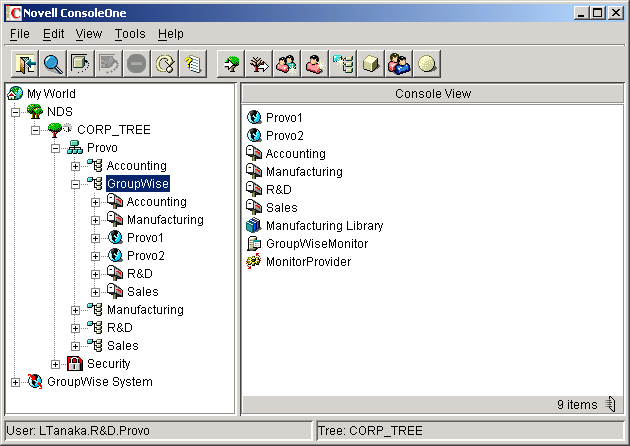
Task: Click the My World globe icon
Action: (15, 93)
